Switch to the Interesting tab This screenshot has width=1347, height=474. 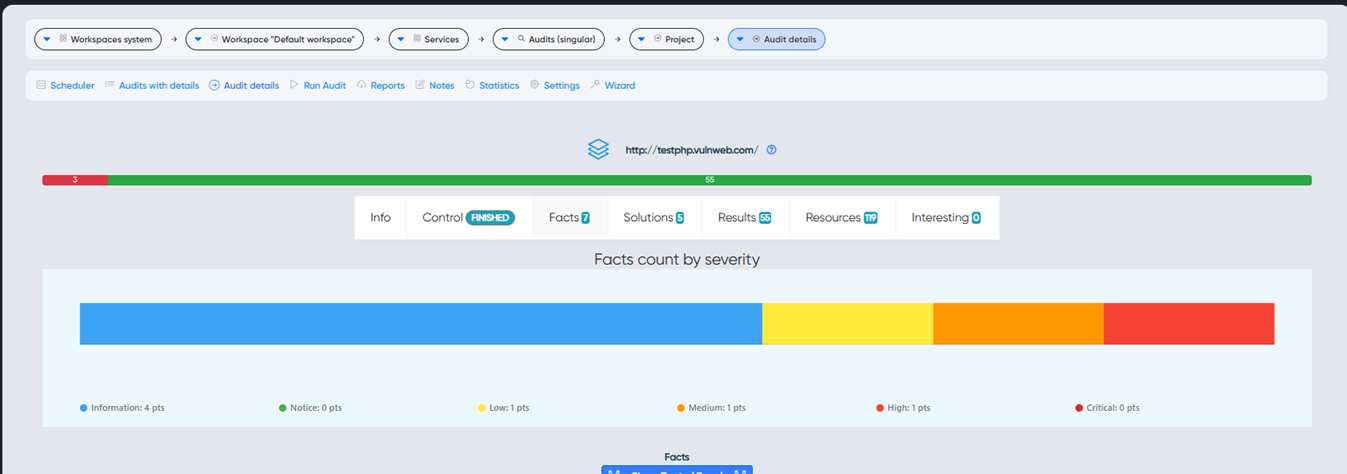click(946, 217)
